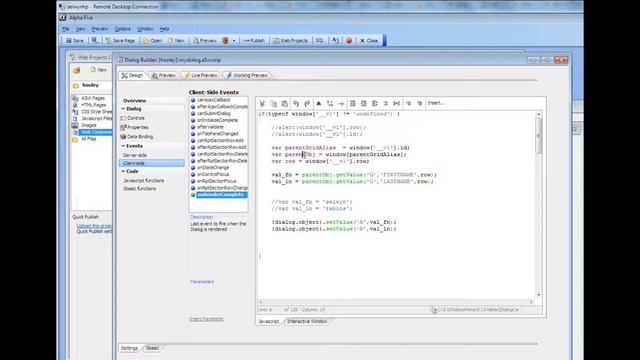The image size is (640, 360).
Task: Select A5W Pages in Web Projects window
Action: [93, 98]
